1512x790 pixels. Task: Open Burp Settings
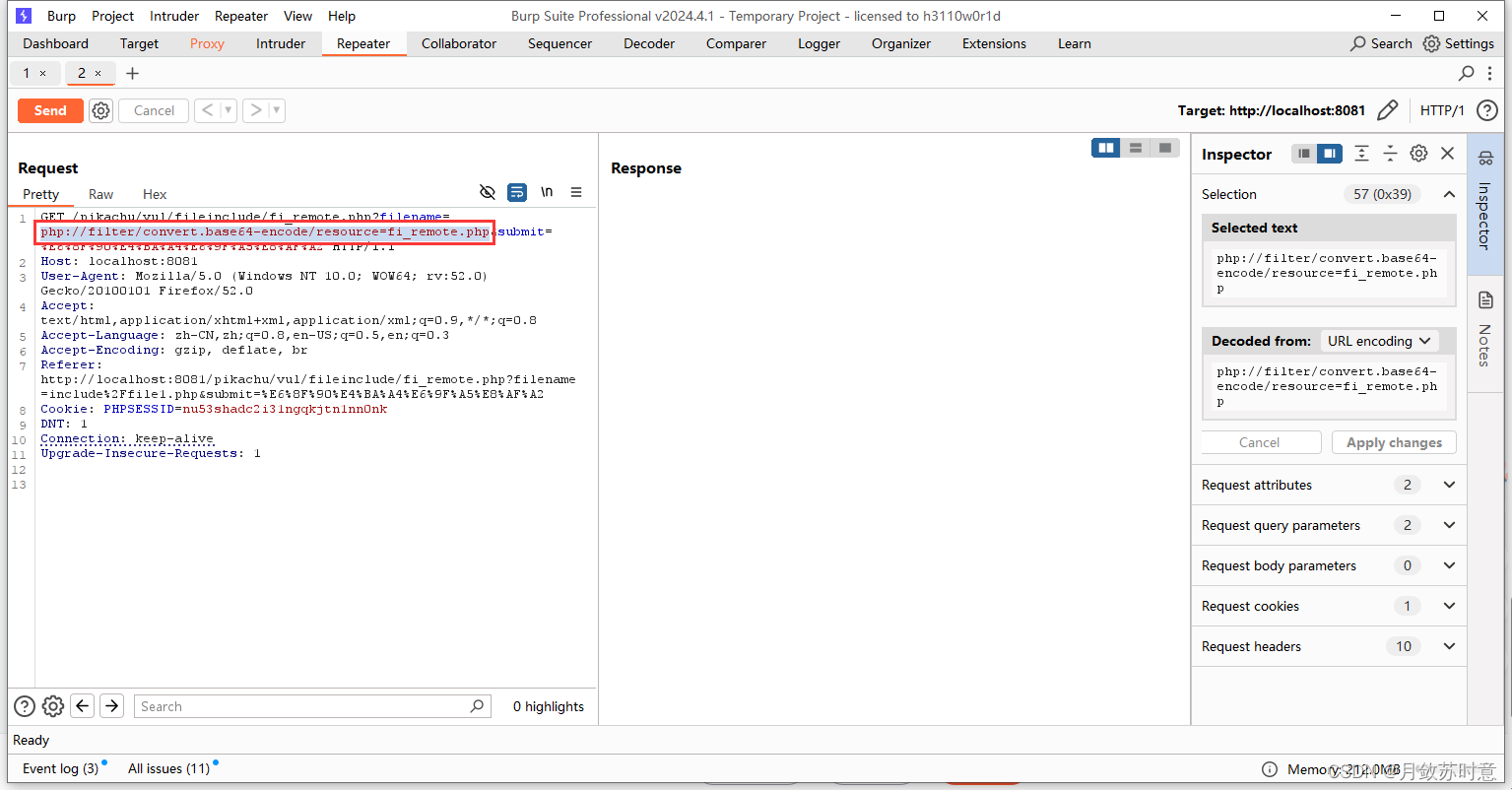coord(1459,43)
